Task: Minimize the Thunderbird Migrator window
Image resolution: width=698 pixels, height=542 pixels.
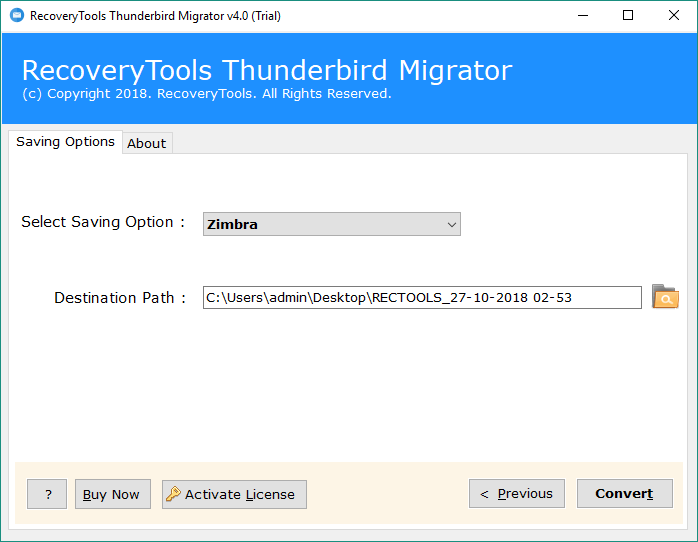Action: [583, 16]
